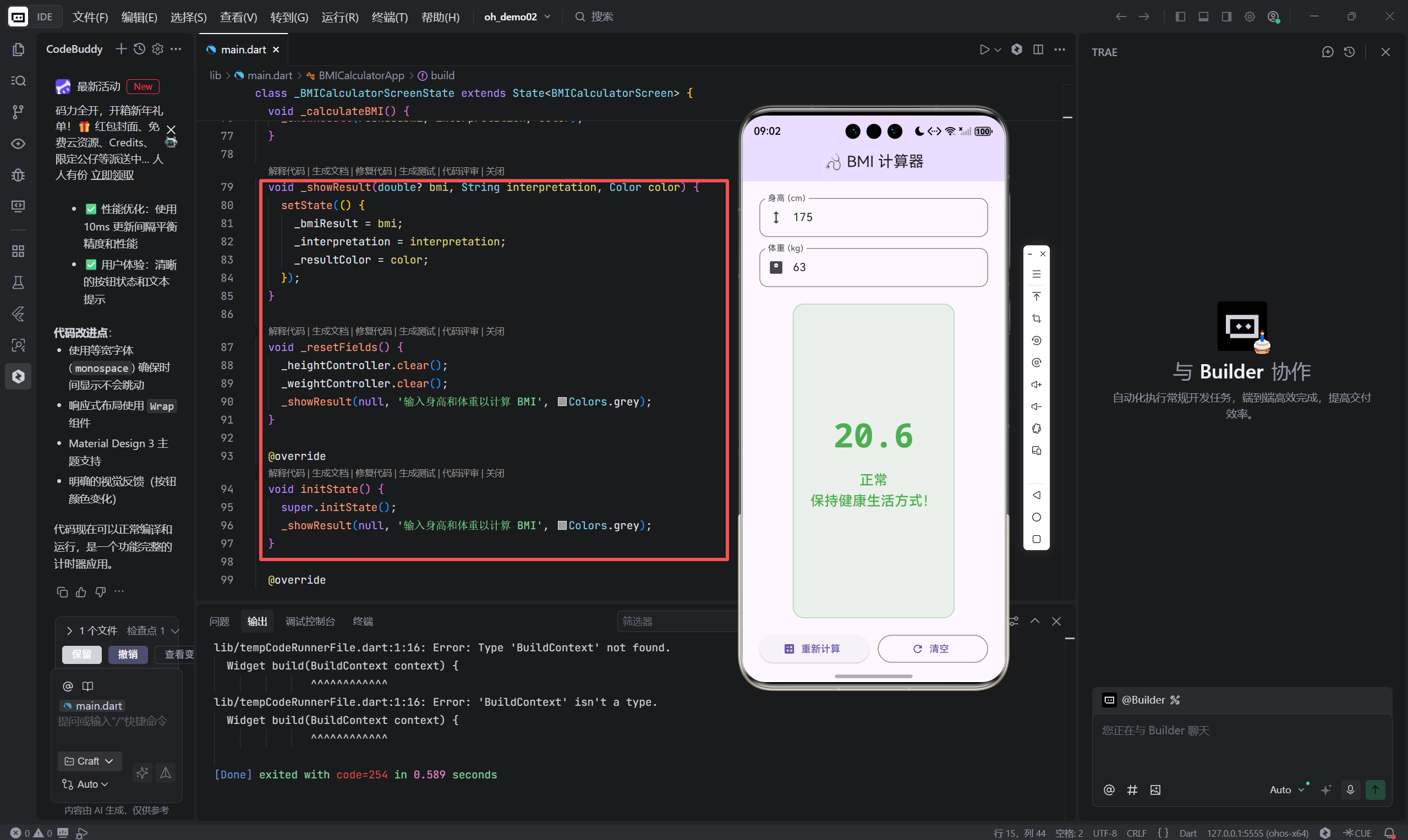Switch to the 调试控制台 panel tab
The image size is (1408, 840).
pyautogui.click(x=310, y=622)
